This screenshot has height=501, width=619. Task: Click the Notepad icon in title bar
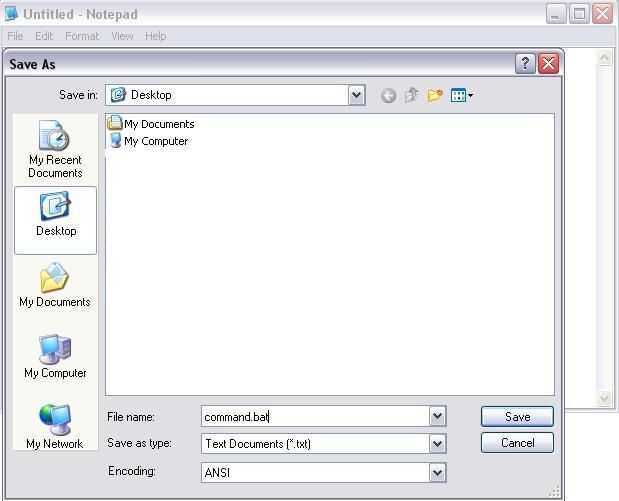click(x=11, y=14)
